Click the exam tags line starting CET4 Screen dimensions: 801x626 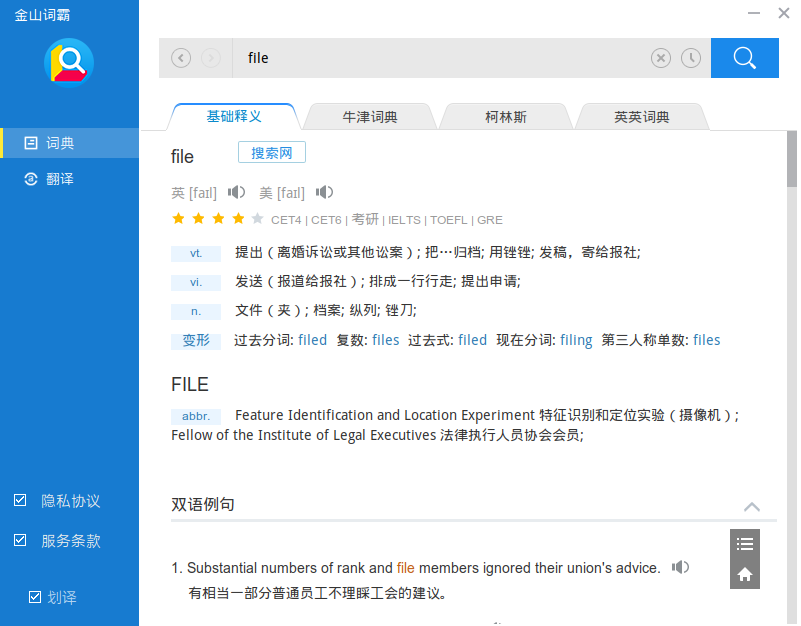point(387,219)
